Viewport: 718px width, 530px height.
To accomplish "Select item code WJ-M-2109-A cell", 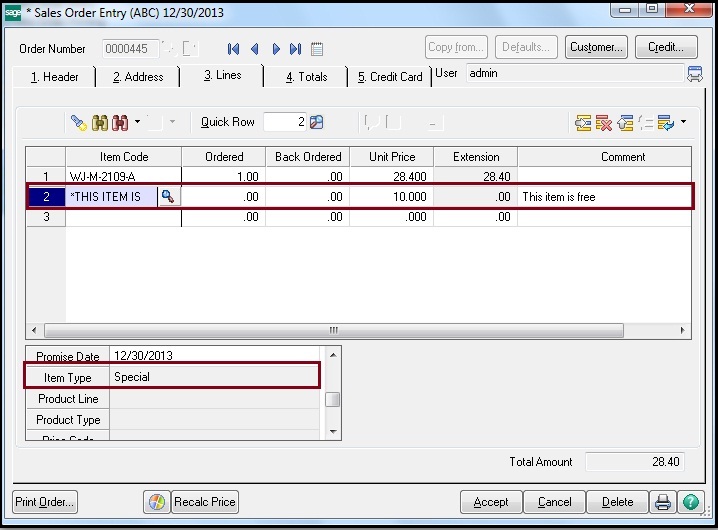I will tap(124, 176).
